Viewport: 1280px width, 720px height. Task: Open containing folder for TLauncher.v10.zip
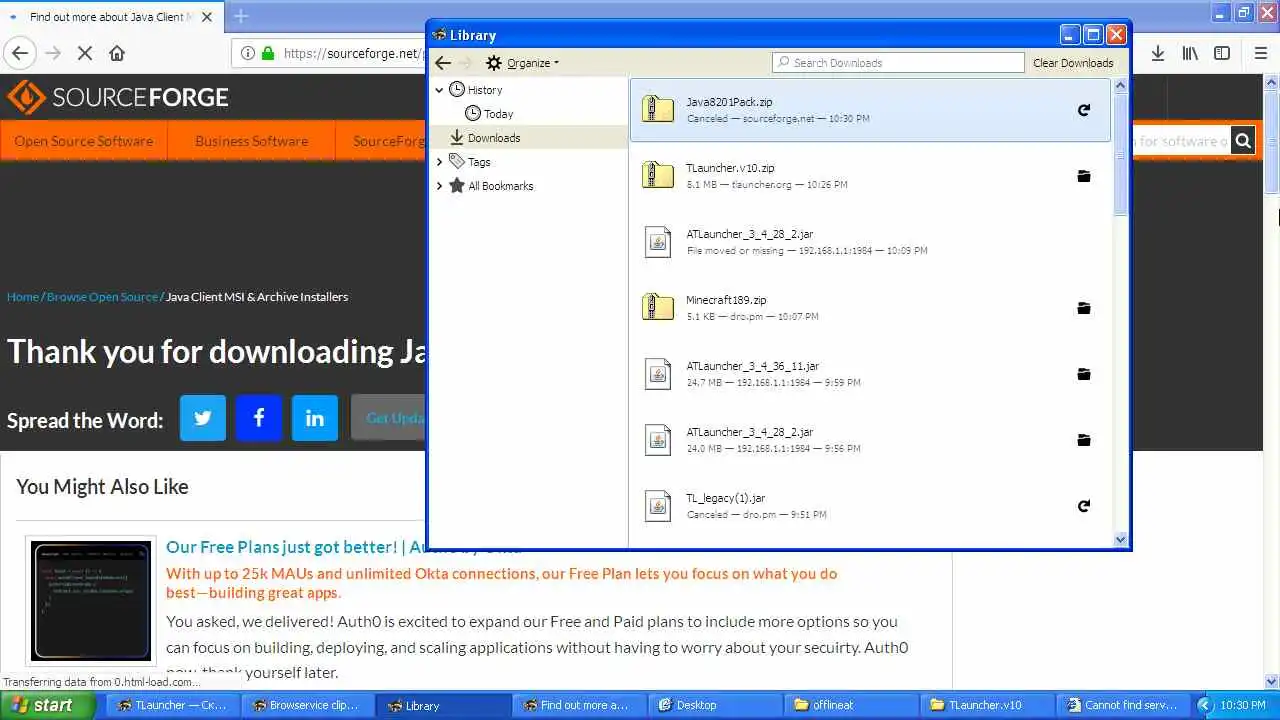click(x=1083, y=176)
